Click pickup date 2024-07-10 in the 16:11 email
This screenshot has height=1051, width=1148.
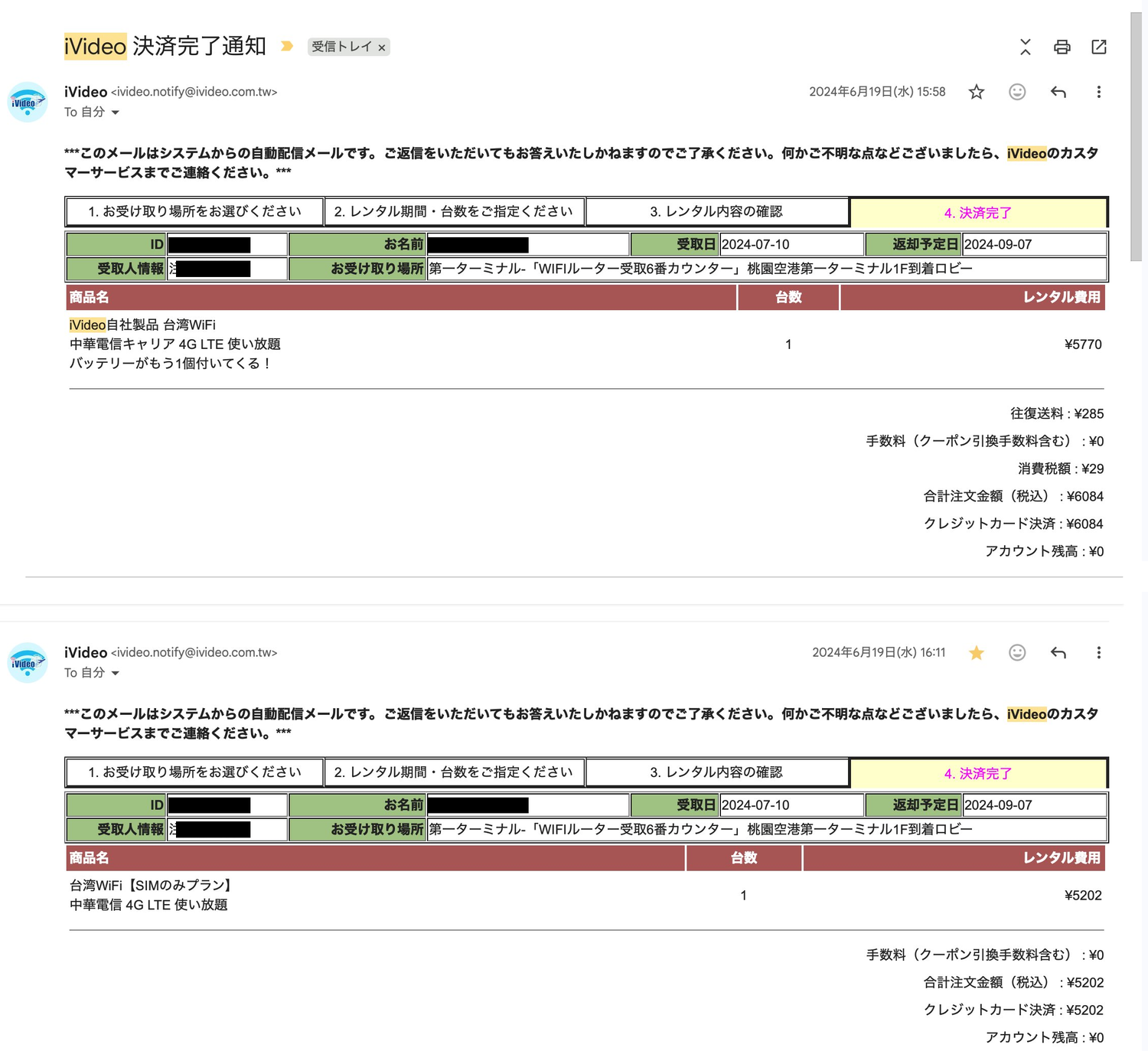pos(755,805)
